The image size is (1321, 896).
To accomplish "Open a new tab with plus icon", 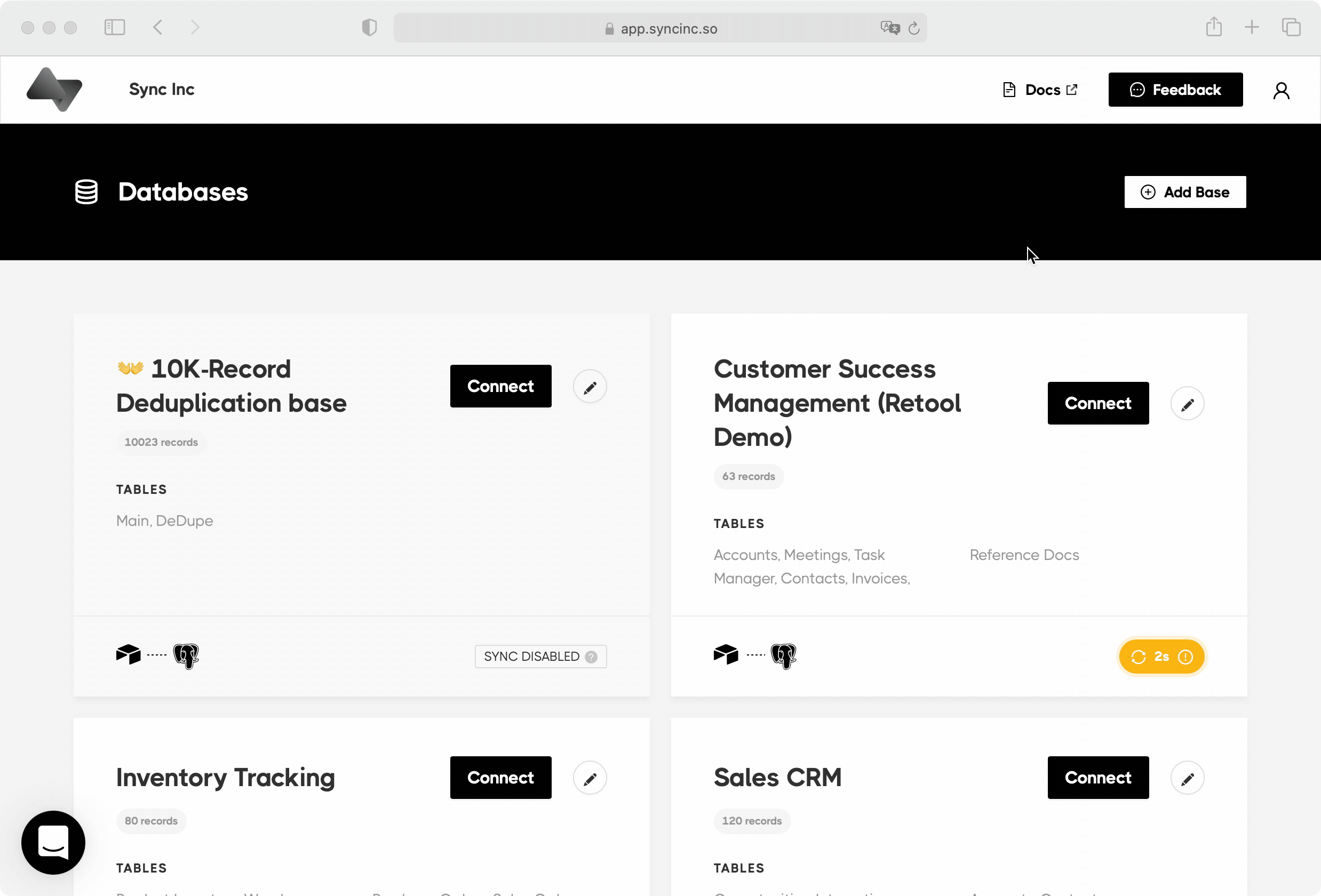I will point(1251,27).
